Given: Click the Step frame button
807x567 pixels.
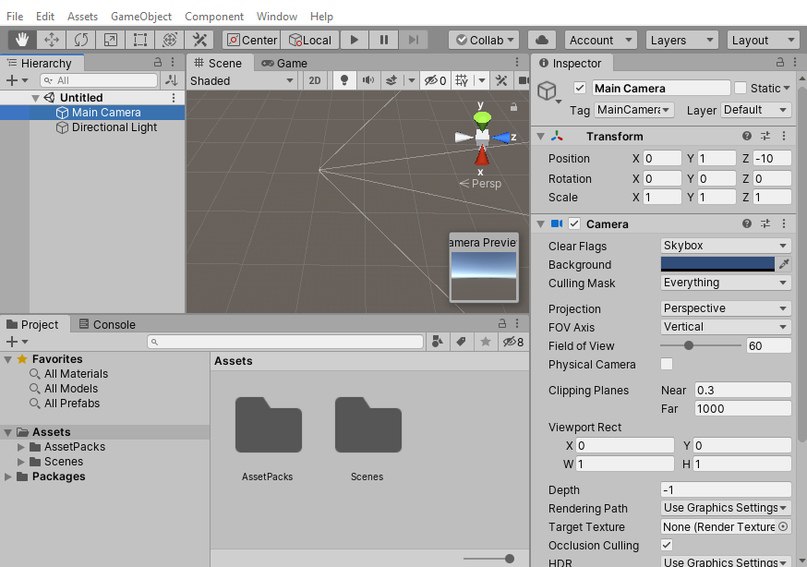Looking at the screenshot, I should point(413,40).
